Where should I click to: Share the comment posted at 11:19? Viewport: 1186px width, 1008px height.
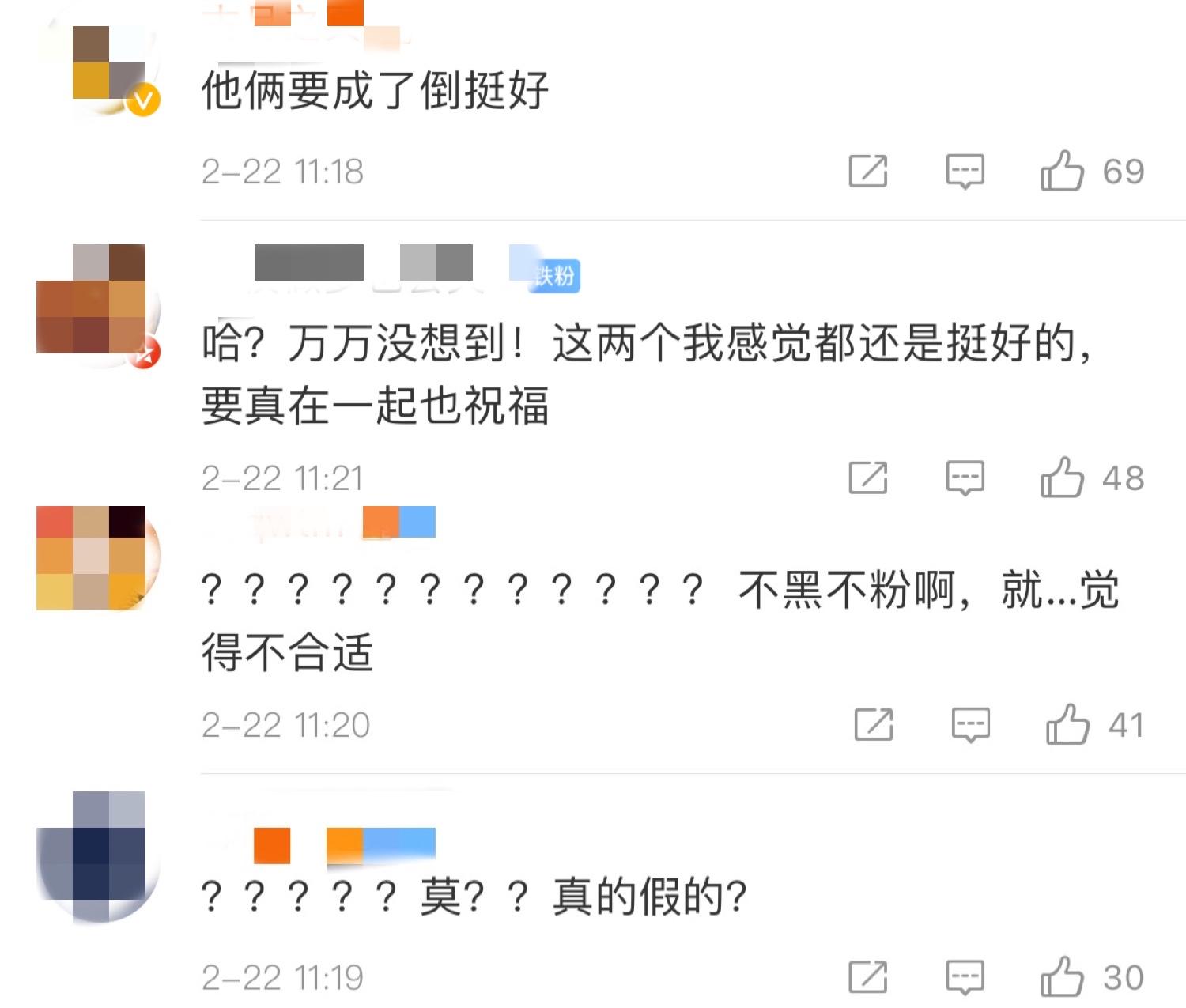[x=868, y=977]
